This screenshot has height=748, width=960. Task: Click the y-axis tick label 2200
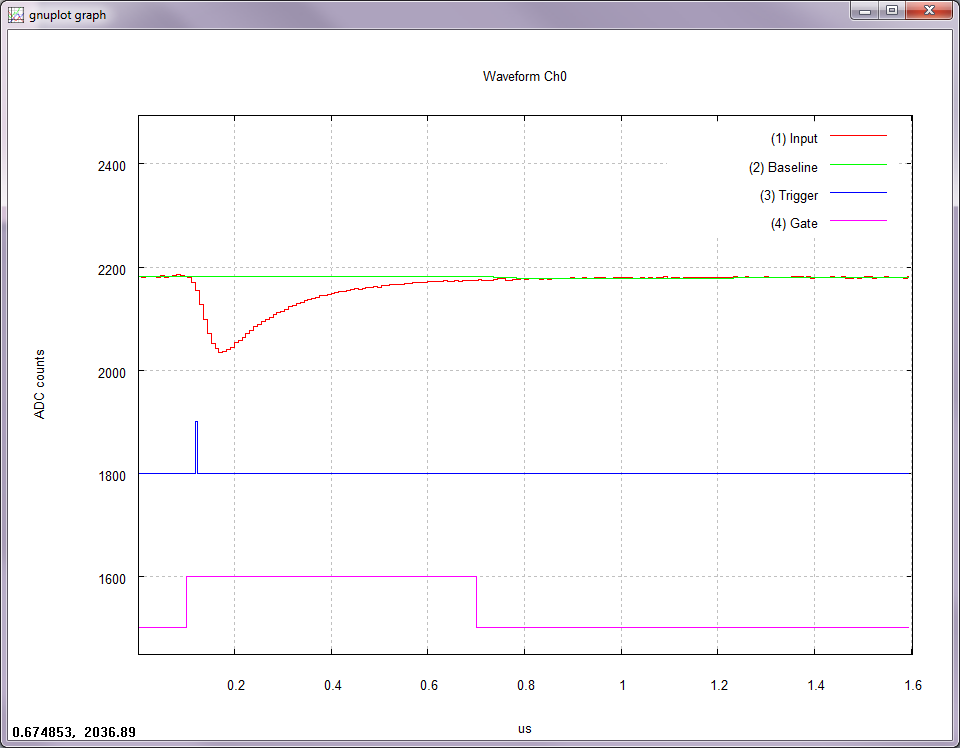(111, 270)
